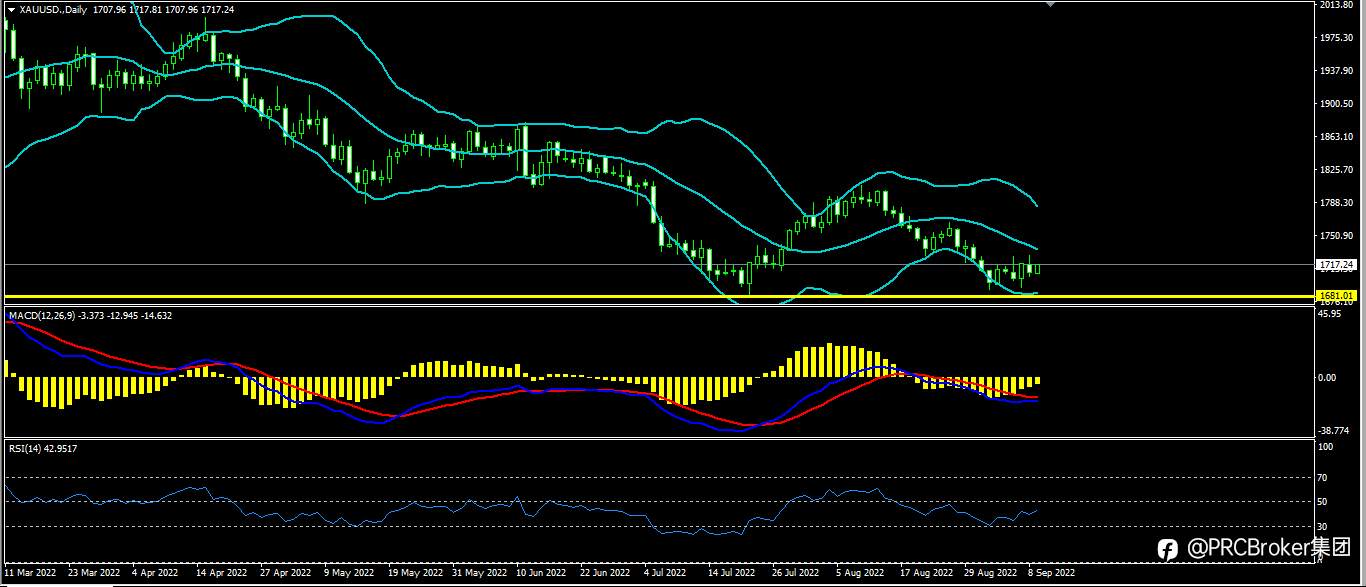
Task: Click the 1937.90 price scale label
Action: [1337, 71]
